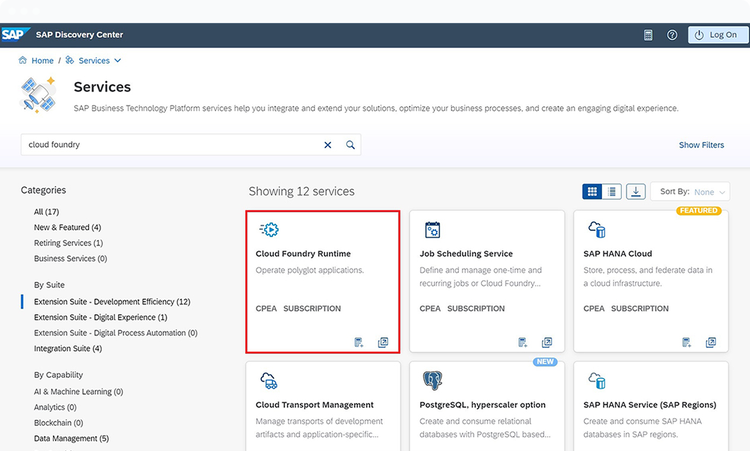Select Data Management (5) capability
Screen dimensions: 750x451
coord(71,439)
